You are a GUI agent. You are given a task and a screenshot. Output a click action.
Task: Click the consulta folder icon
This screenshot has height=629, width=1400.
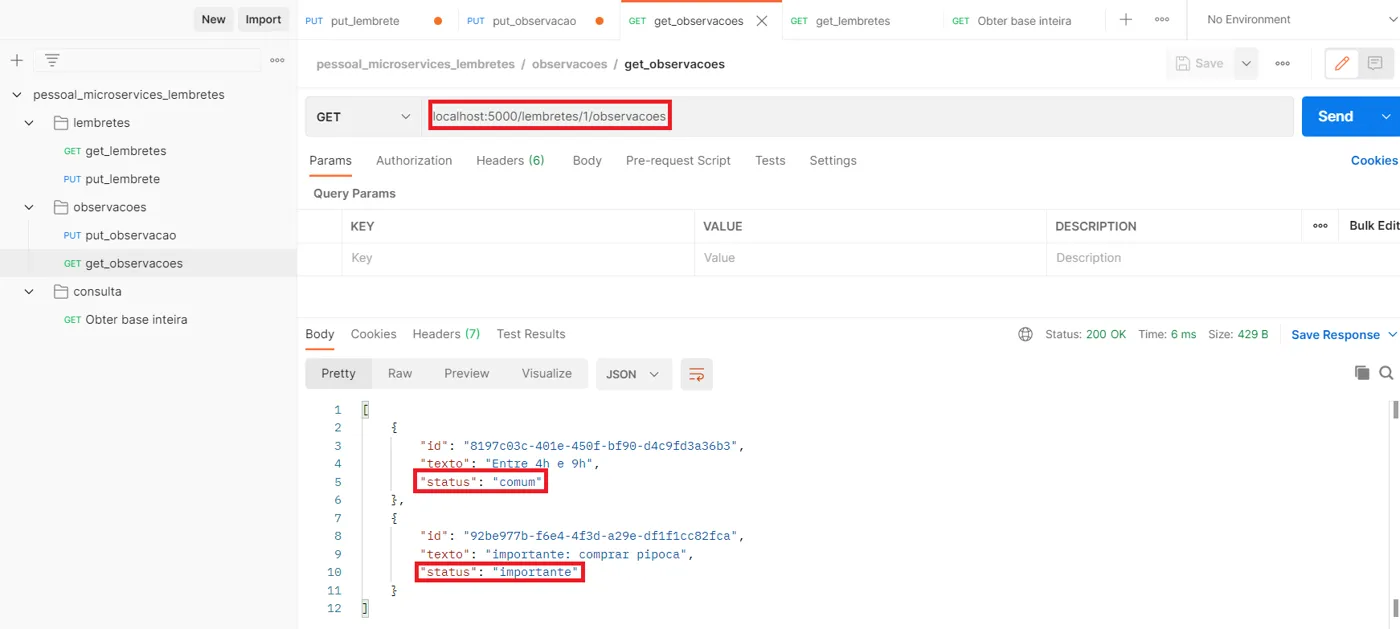point(60,291)
